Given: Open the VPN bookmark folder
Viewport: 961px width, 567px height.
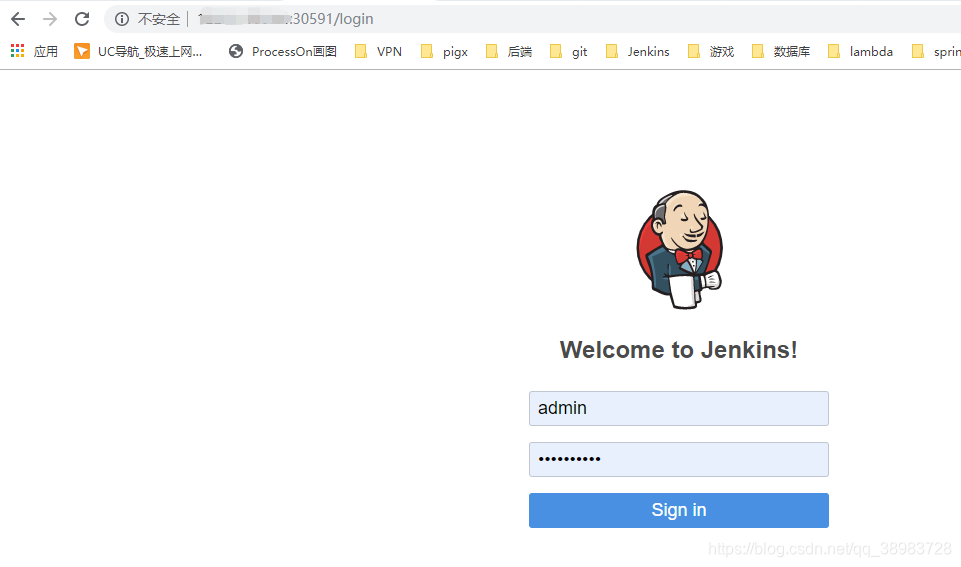Looking at the screenshot, I should tap(379, 51).
